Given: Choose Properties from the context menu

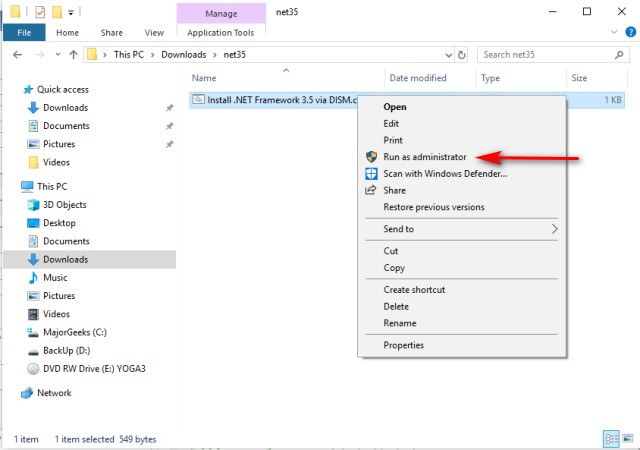Looking at the screenshot, I should (403, 345).
